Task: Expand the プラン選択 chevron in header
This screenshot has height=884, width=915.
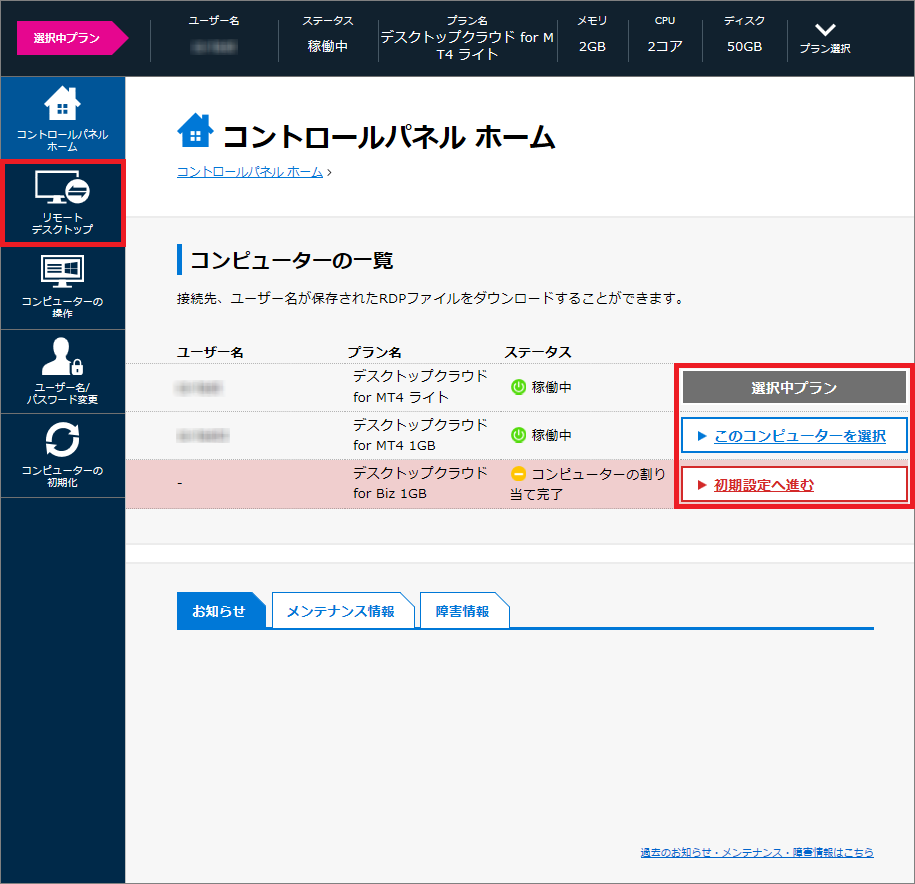Action: [825, 29]
